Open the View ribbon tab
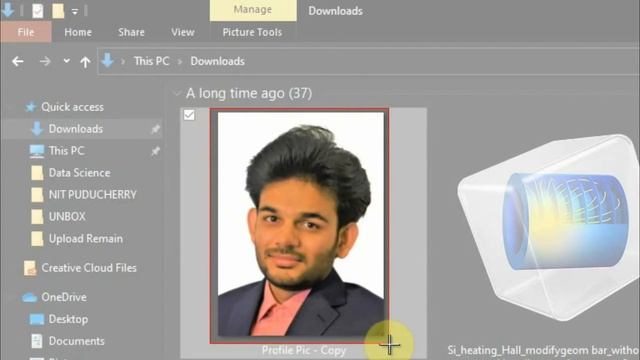640x360 pixels. 182,32
